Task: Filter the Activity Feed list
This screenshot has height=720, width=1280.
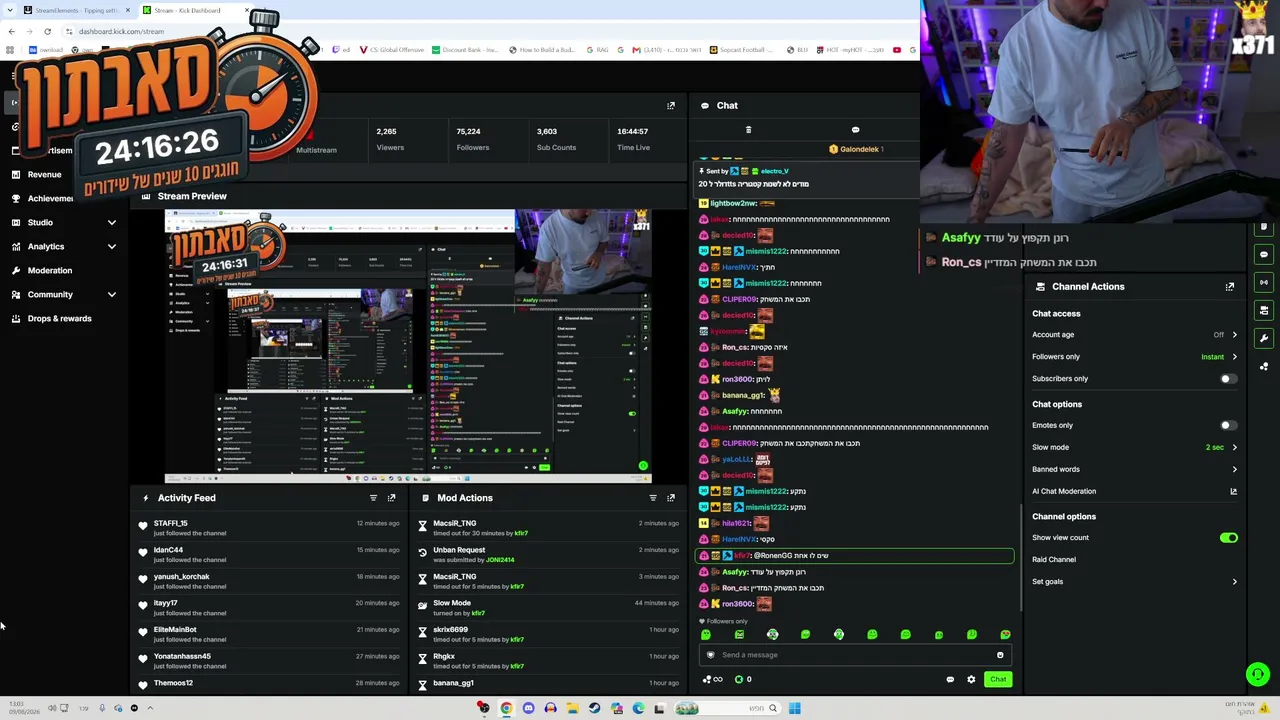Action: pyautogui.click(x=373, y=498)
